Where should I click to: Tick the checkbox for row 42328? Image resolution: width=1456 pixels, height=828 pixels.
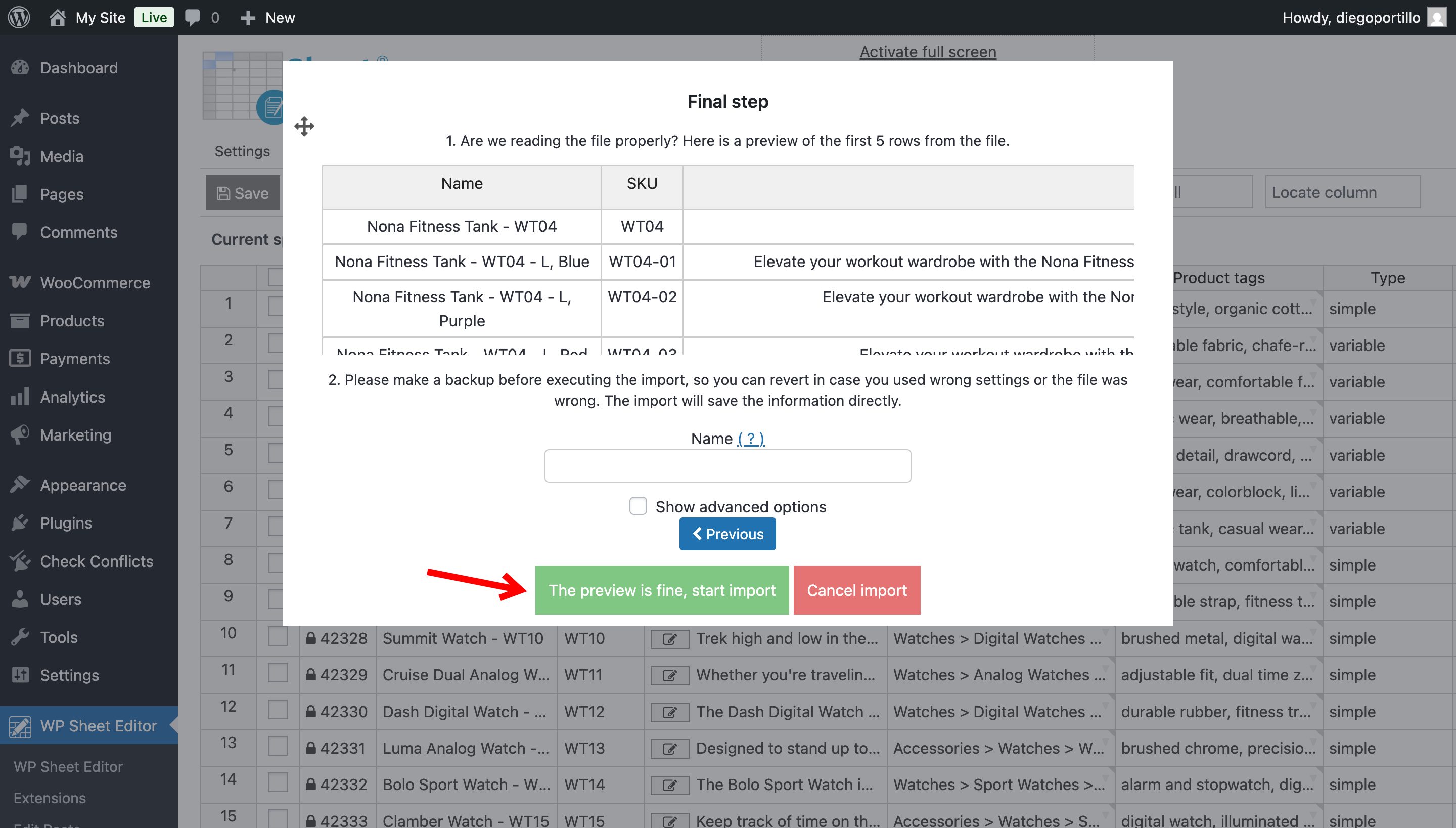[278, 636]
